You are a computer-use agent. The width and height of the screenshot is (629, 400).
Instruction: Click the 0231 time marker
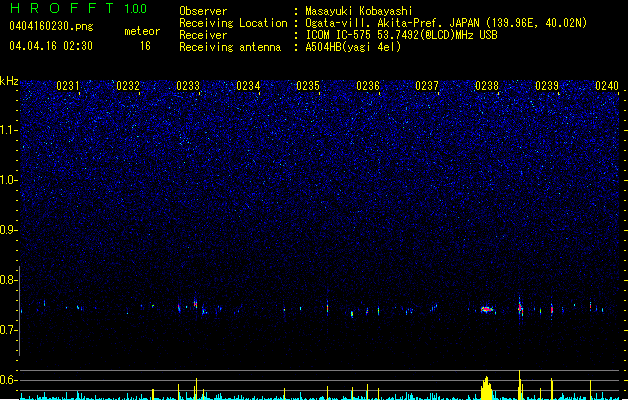point(68,86)
